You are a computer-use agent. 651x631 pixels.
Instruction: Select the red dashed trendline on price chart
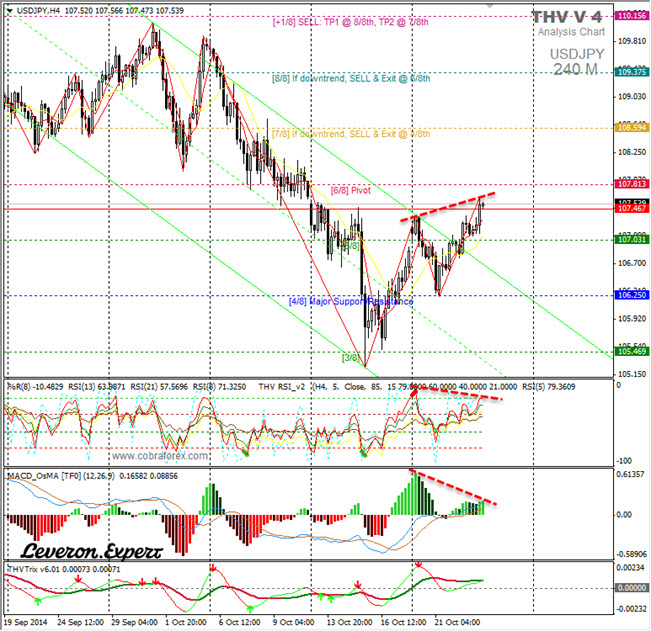[x=448, y=205]
